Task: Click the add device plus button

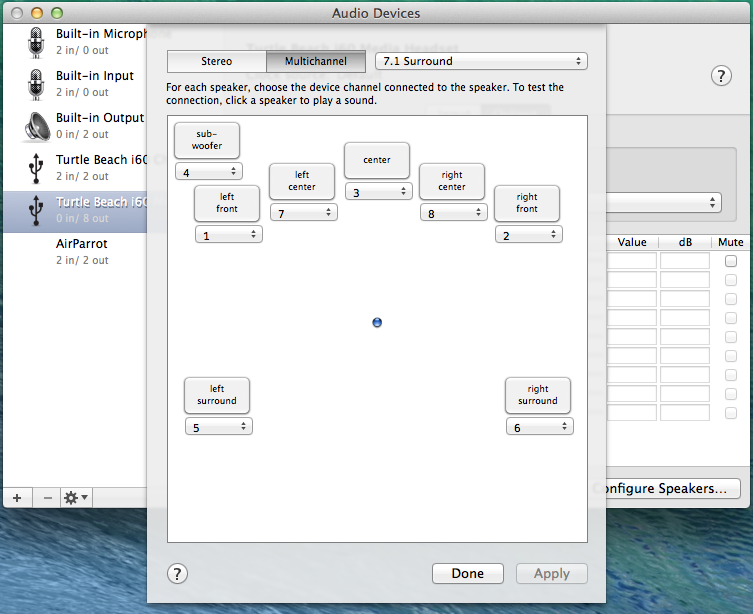Action: (x=17, y=497)
